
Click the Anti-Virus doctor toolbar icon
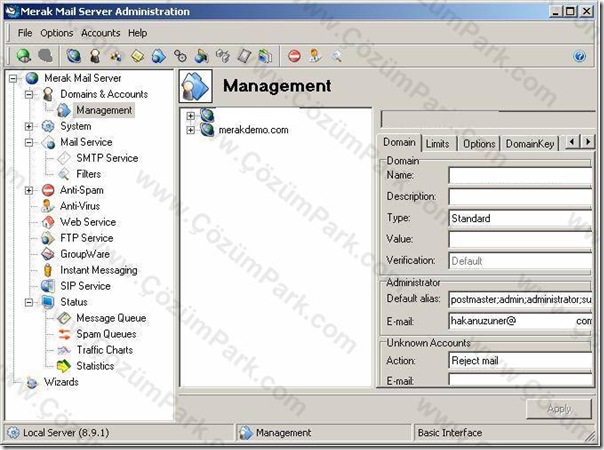click(x=315, y=56)
